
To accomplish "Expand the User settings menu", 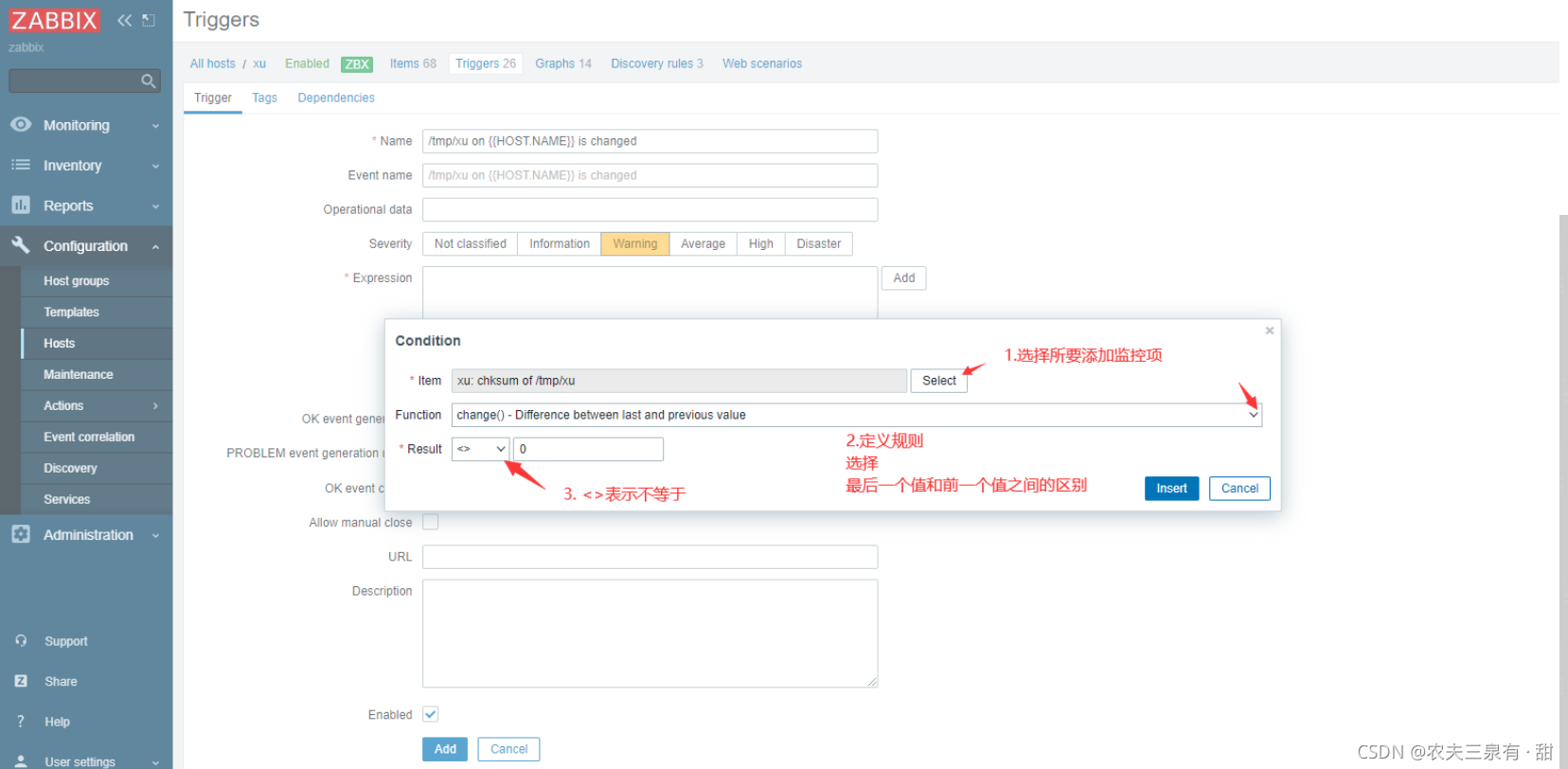I will [155, 762].
